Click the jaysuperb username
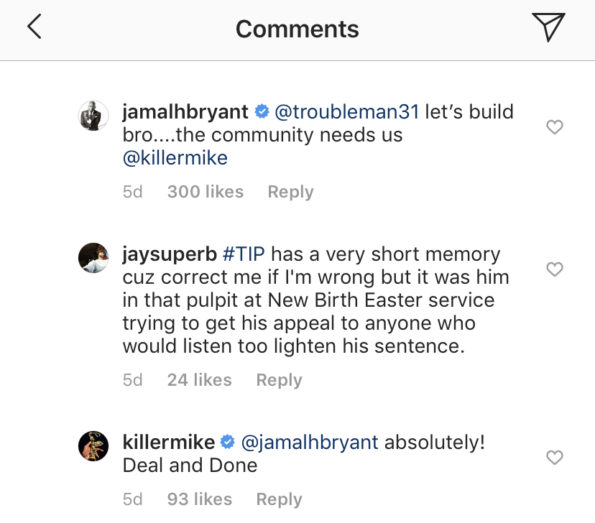 170,255
